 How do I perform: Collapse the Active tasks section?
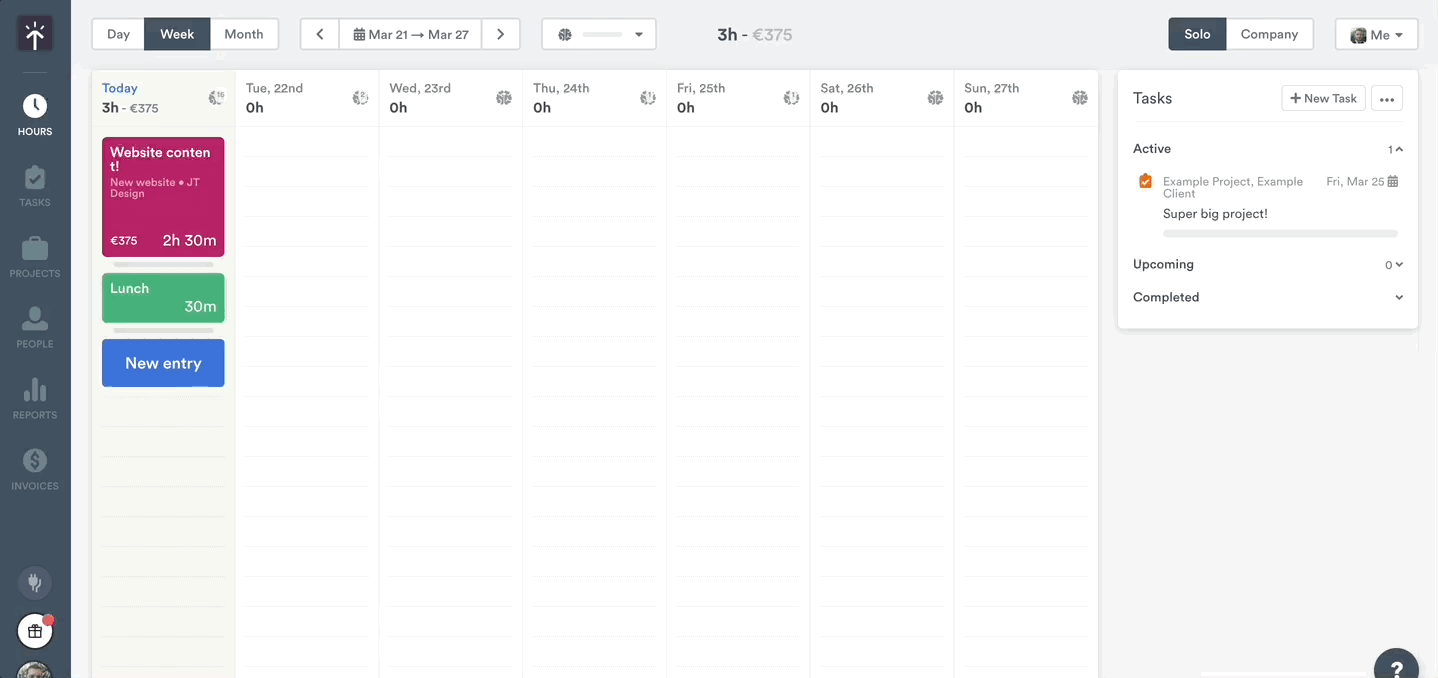[x=1397, y=148]
